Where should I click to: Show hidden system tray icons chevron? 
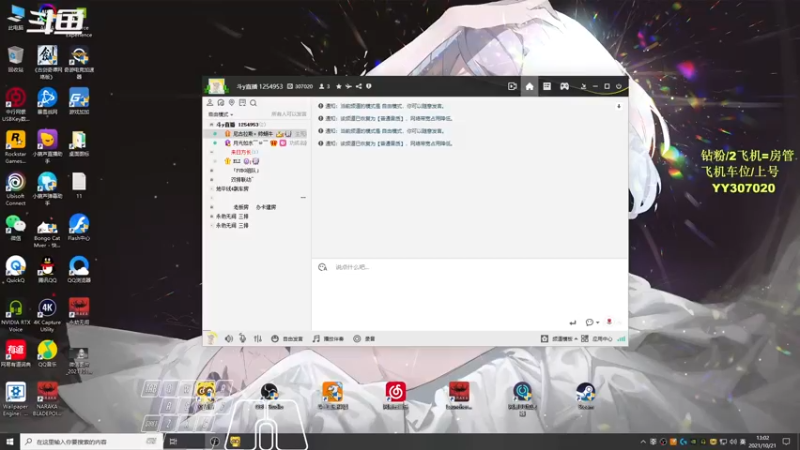643,442
